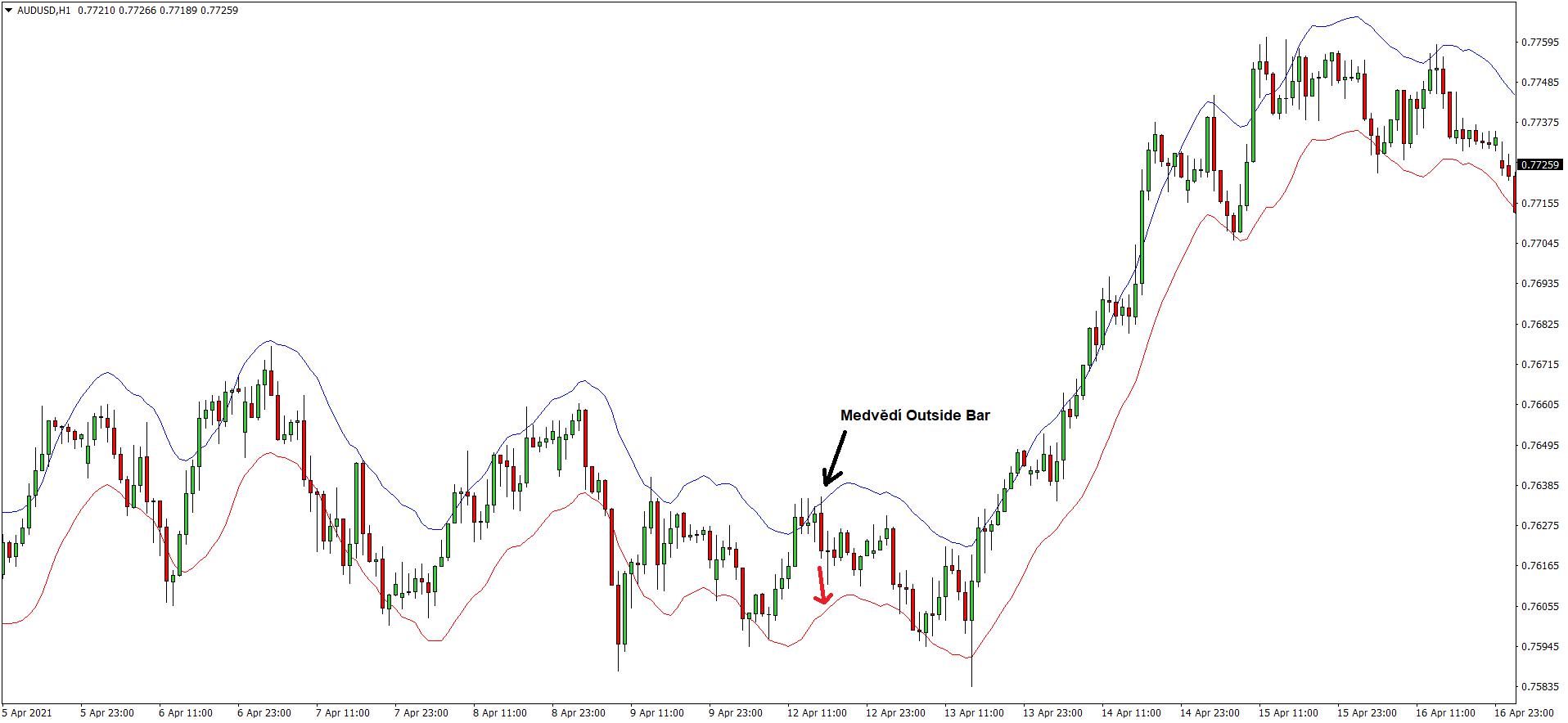Click price axis label 0.76385
The height and width of the screenshot is (723, 1568).
click(1539, 485)
